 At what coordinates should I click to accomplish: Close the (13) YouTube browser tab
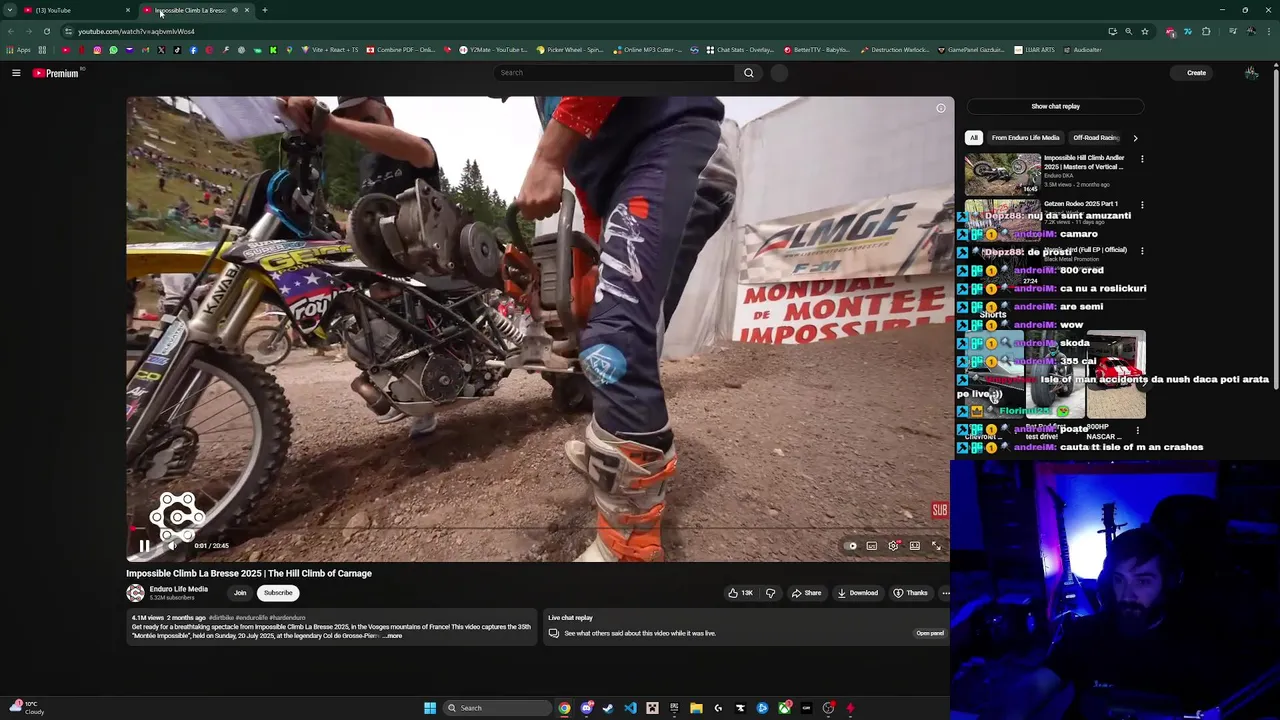tap(128, 10)
